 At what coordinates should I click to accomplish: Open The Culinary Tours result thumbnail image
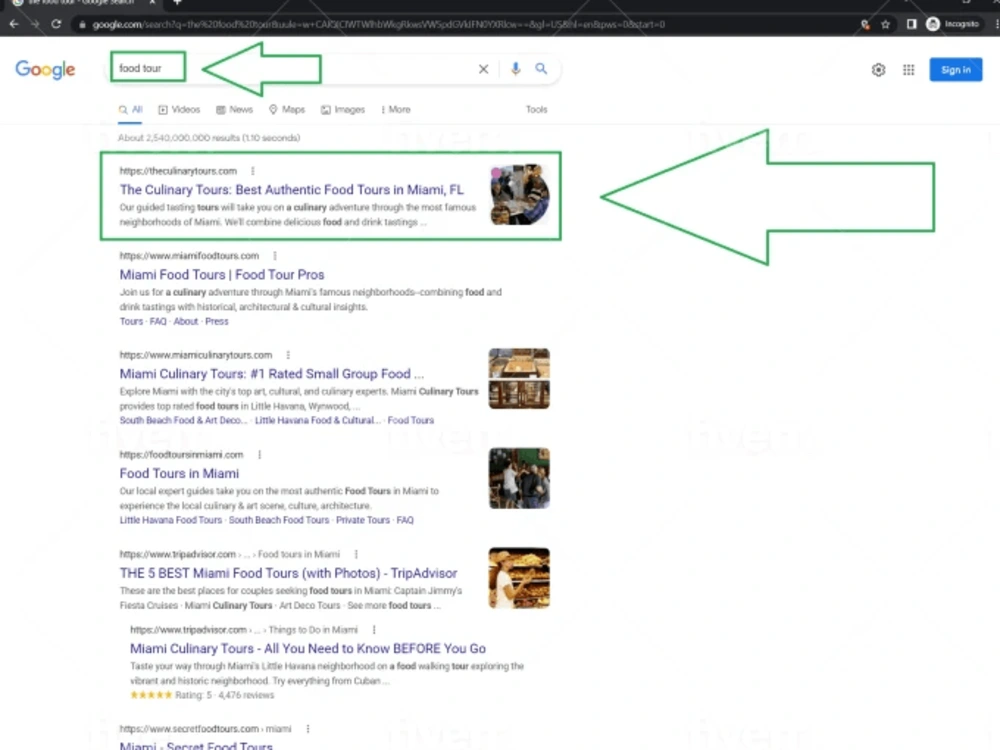click(520, 195)
